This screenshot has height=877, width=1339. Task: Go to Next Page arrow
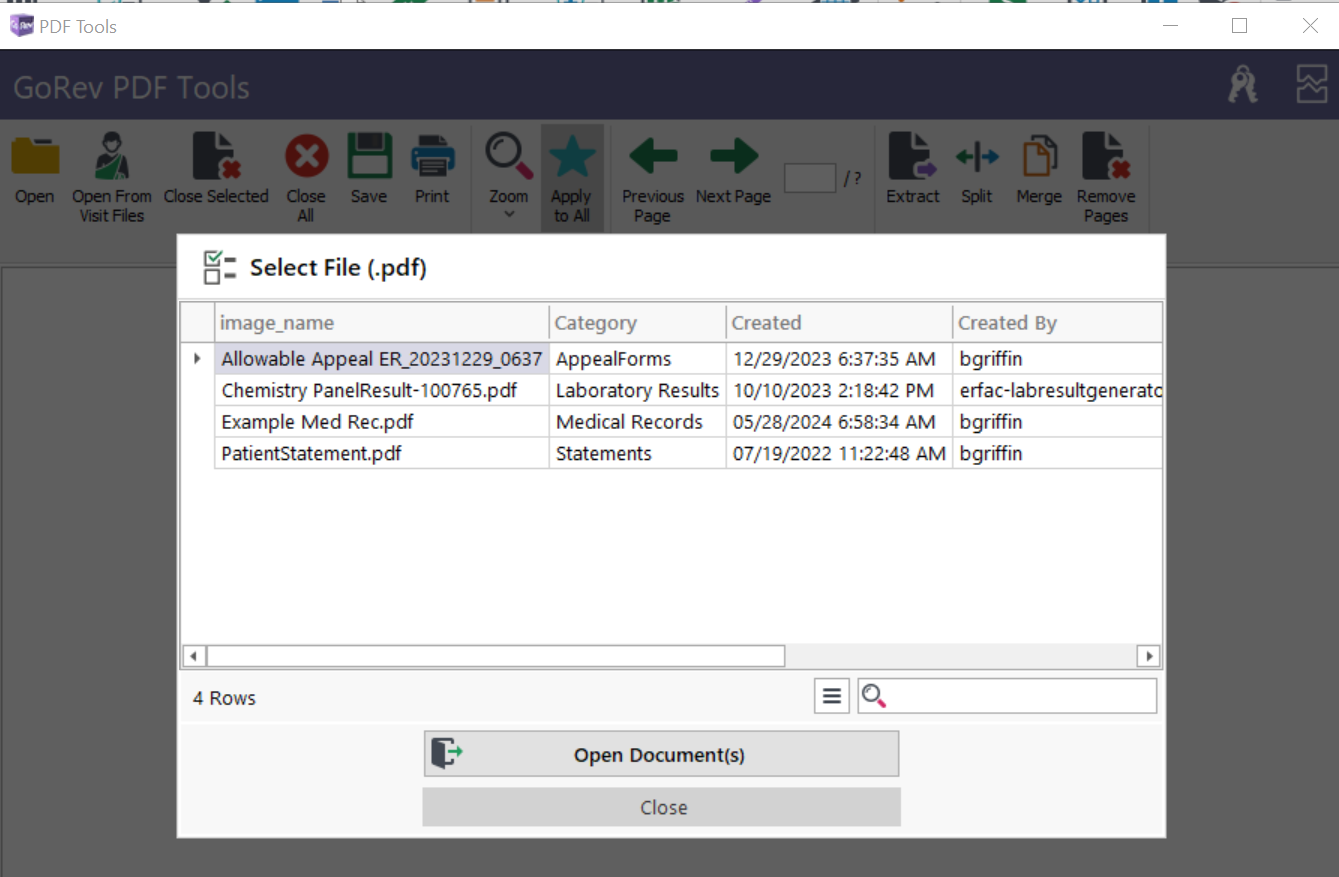(x=733, y=156)
